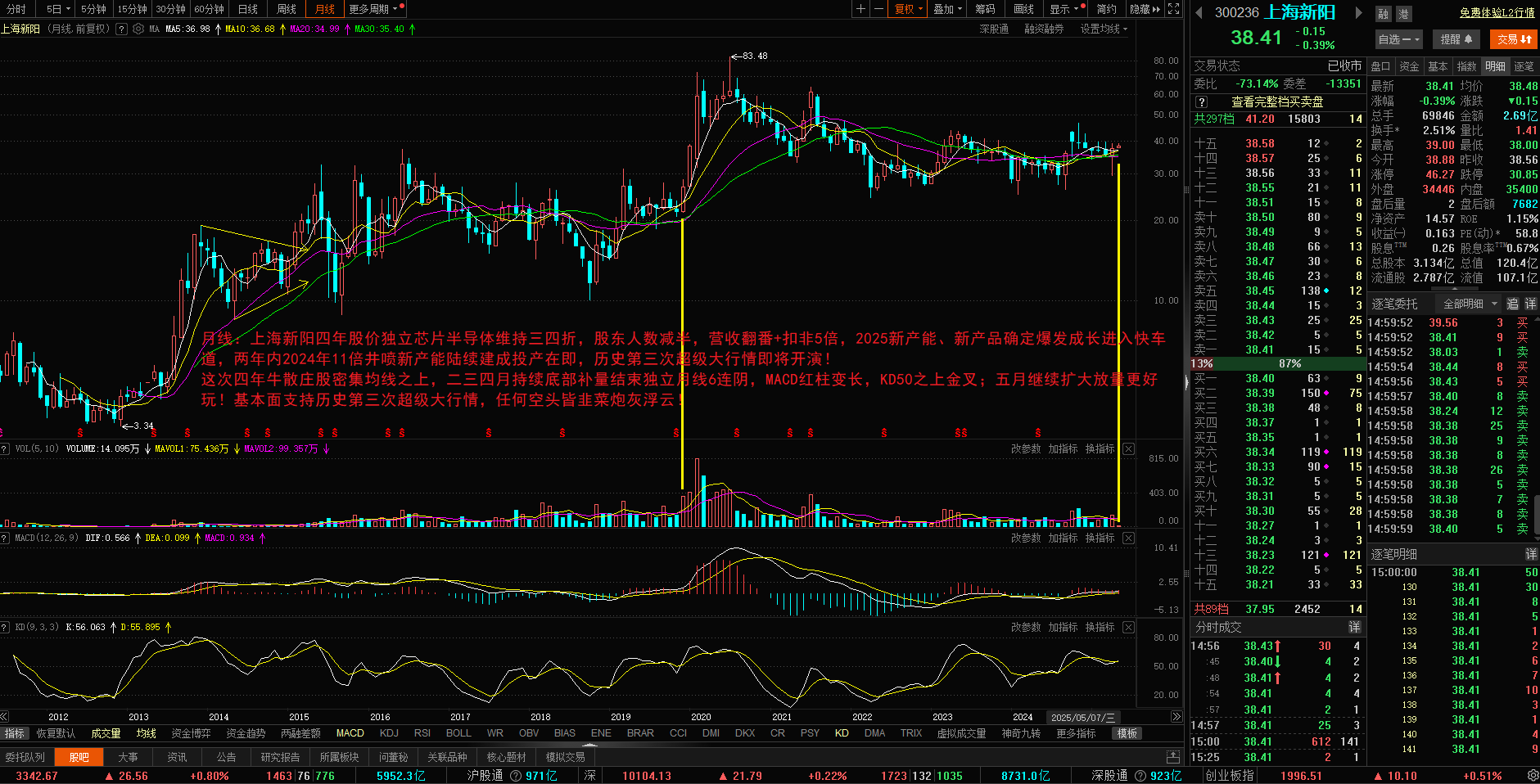Click the 融 margin badge icon
This screenshot has width=1540, height=784.
click(x=1383, y=14)
